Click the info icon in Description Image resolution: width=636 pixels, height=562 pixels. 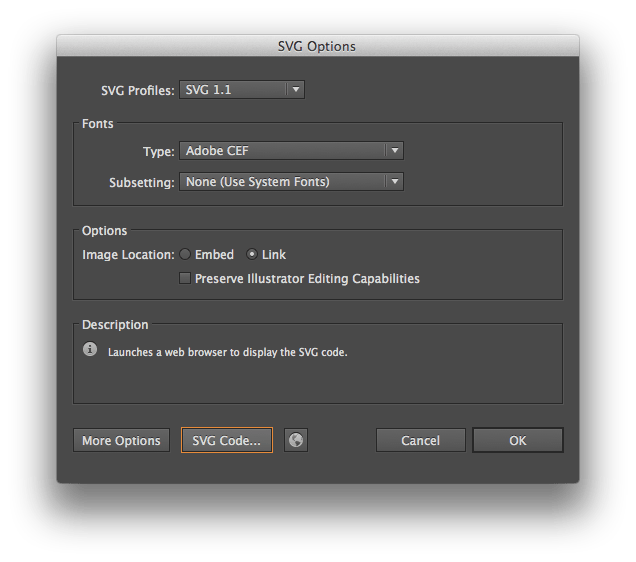(x=90, y=350)
